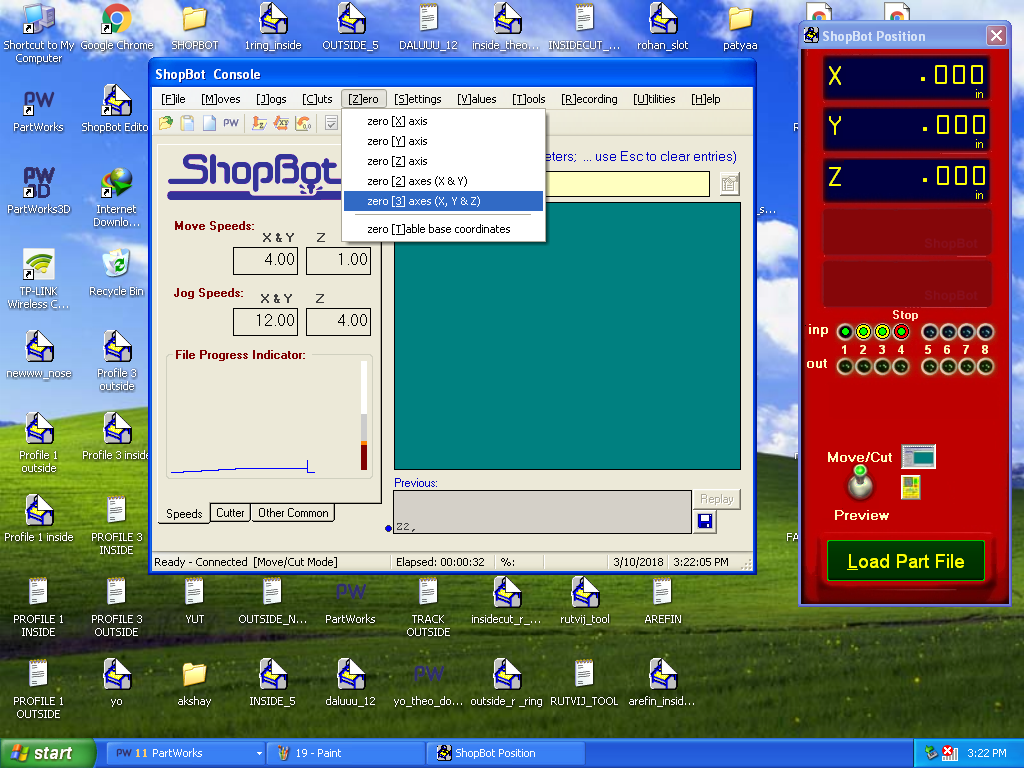This screenshot has height=768, width=1024.
Task: Click ShopBot Position taskbar button
Action: [506, 754]
